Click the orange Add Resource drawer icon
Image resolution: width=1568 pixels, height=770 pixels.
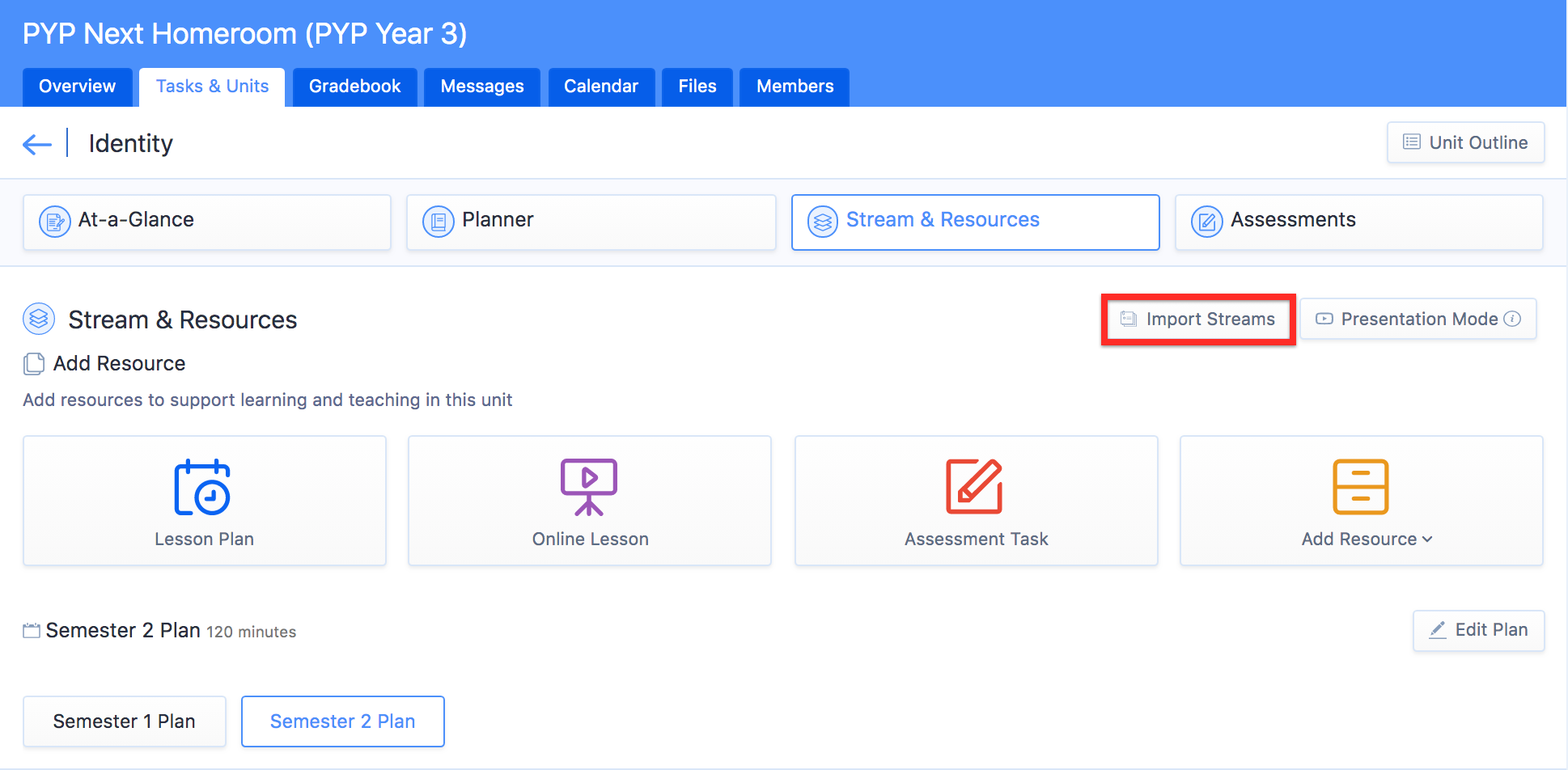click(x=1360, y=487)
